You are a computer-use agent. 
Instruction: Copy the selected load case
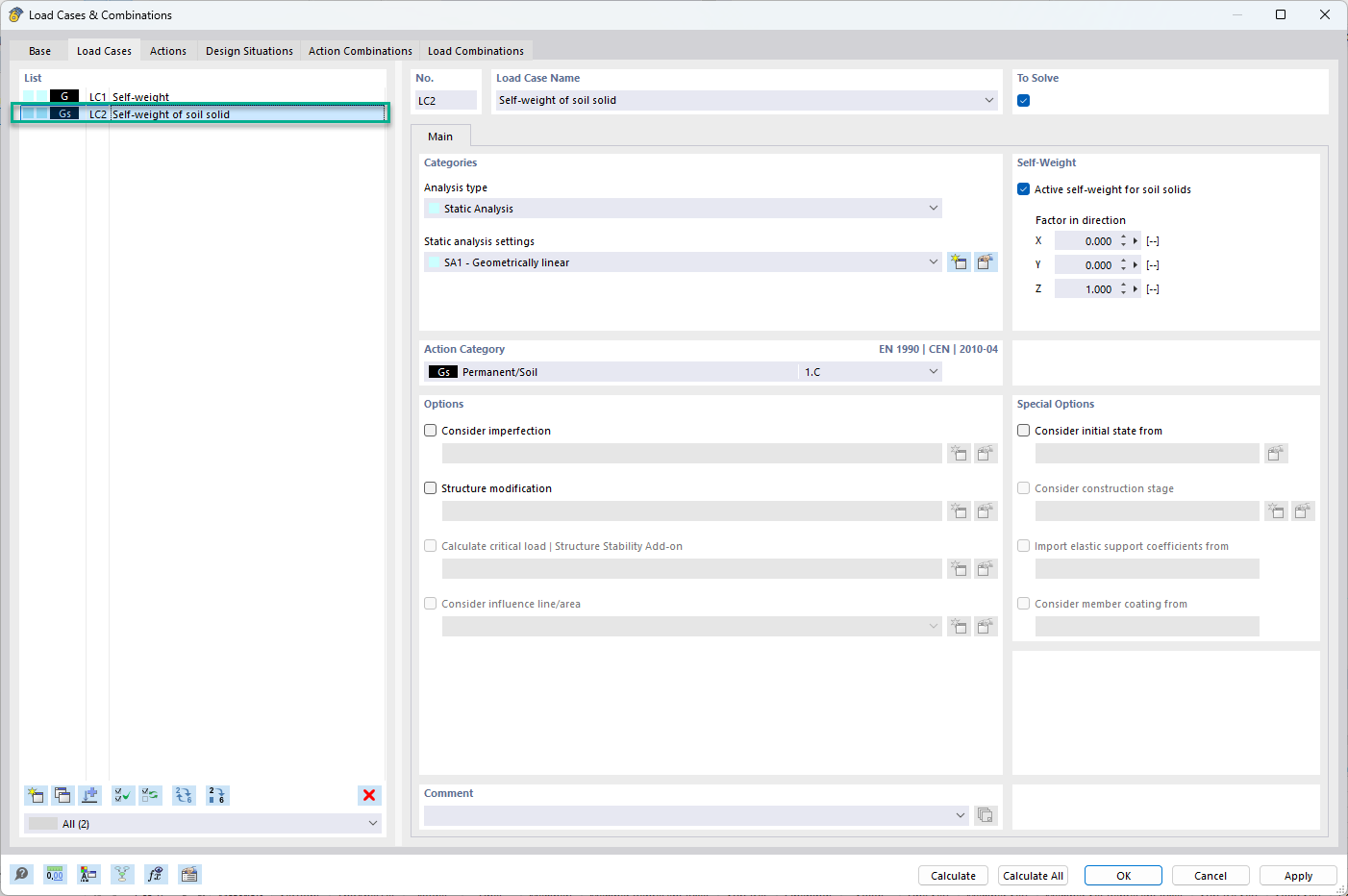(x=62, y=795)
